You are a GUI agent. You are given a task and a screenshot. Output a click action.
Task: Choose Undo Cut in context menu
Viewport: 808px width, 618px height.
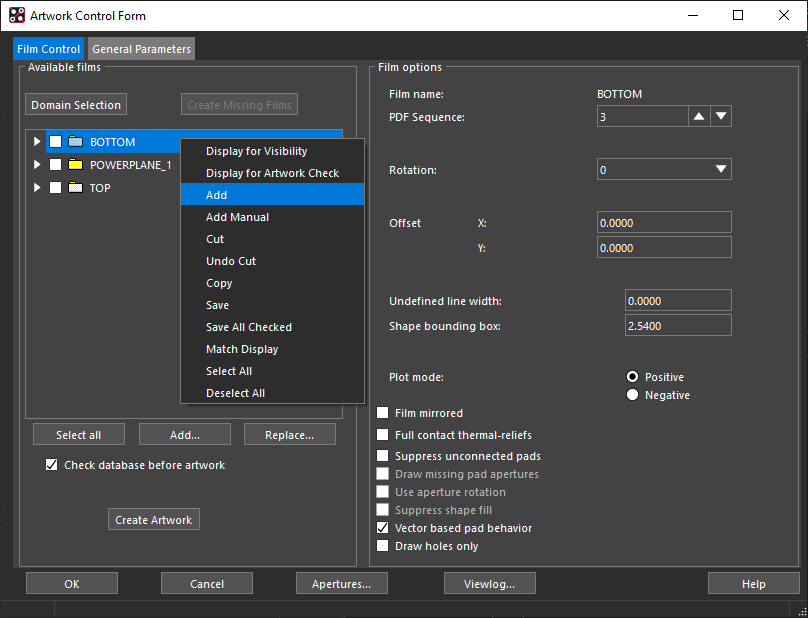click(x=273, y=261)
